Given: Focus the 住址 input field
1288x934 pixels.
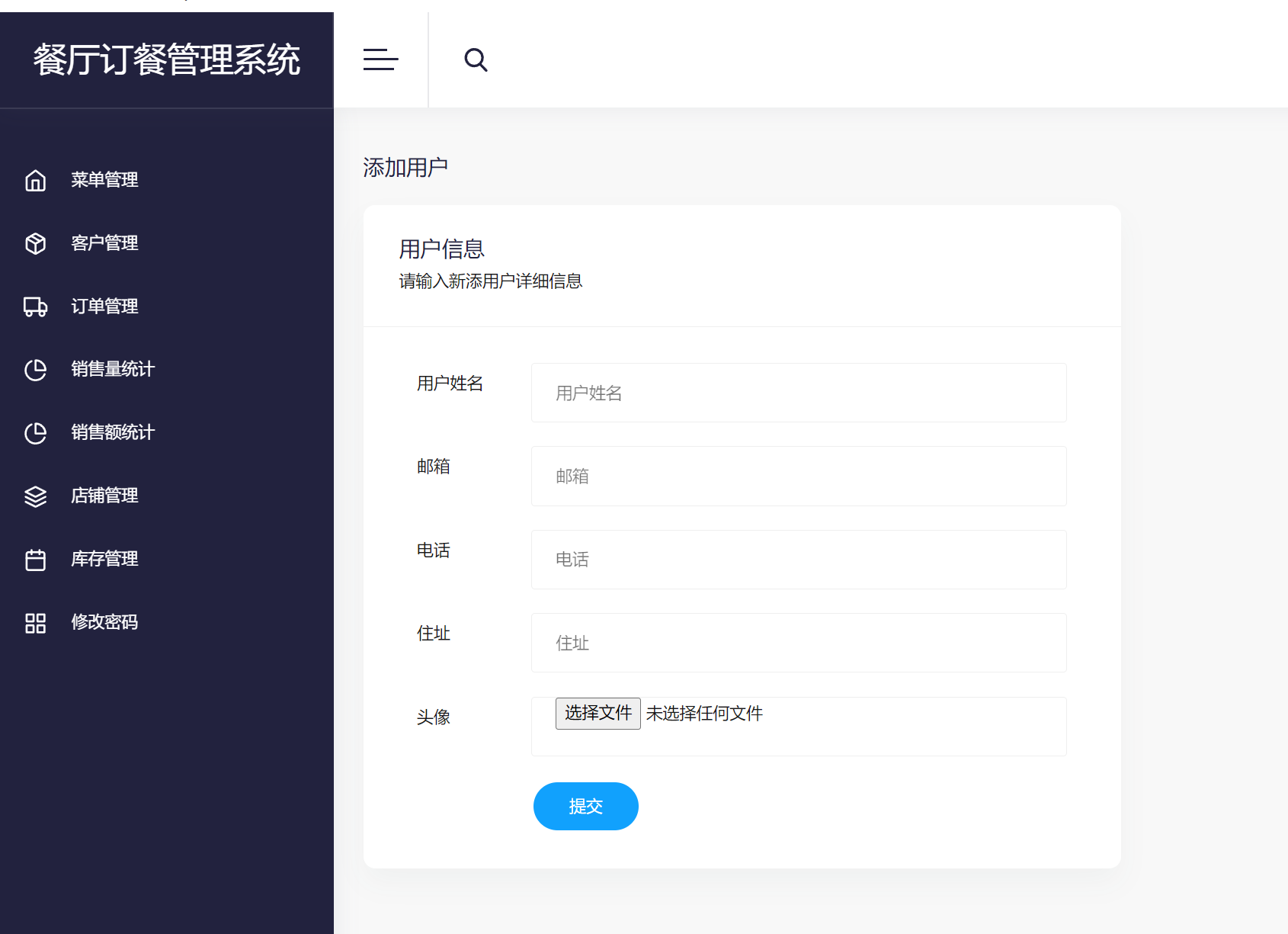Looking at the screenshot, I should [x=799, y=643].
